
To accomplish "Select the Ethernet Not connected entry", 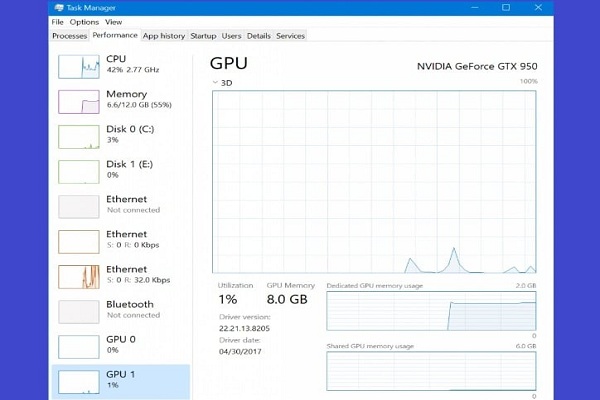I will pyautogui.click(x=121, y=207).
